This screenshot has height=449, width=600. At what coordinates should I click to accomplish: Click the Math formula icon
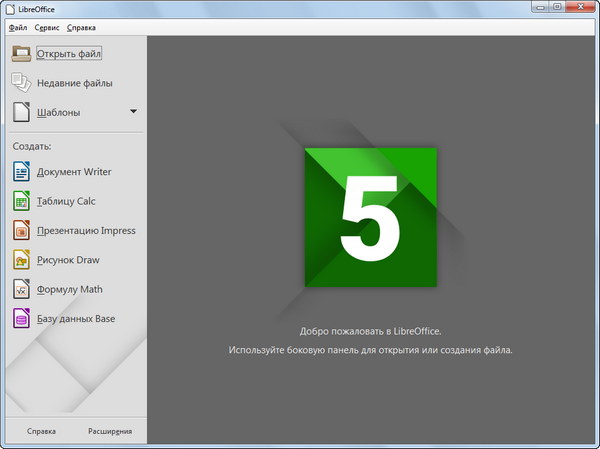click(22, 290)
